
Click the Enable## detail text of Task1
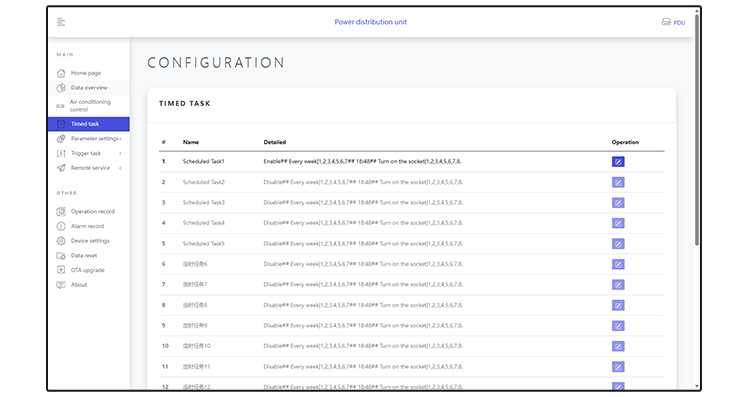[362, 162]
